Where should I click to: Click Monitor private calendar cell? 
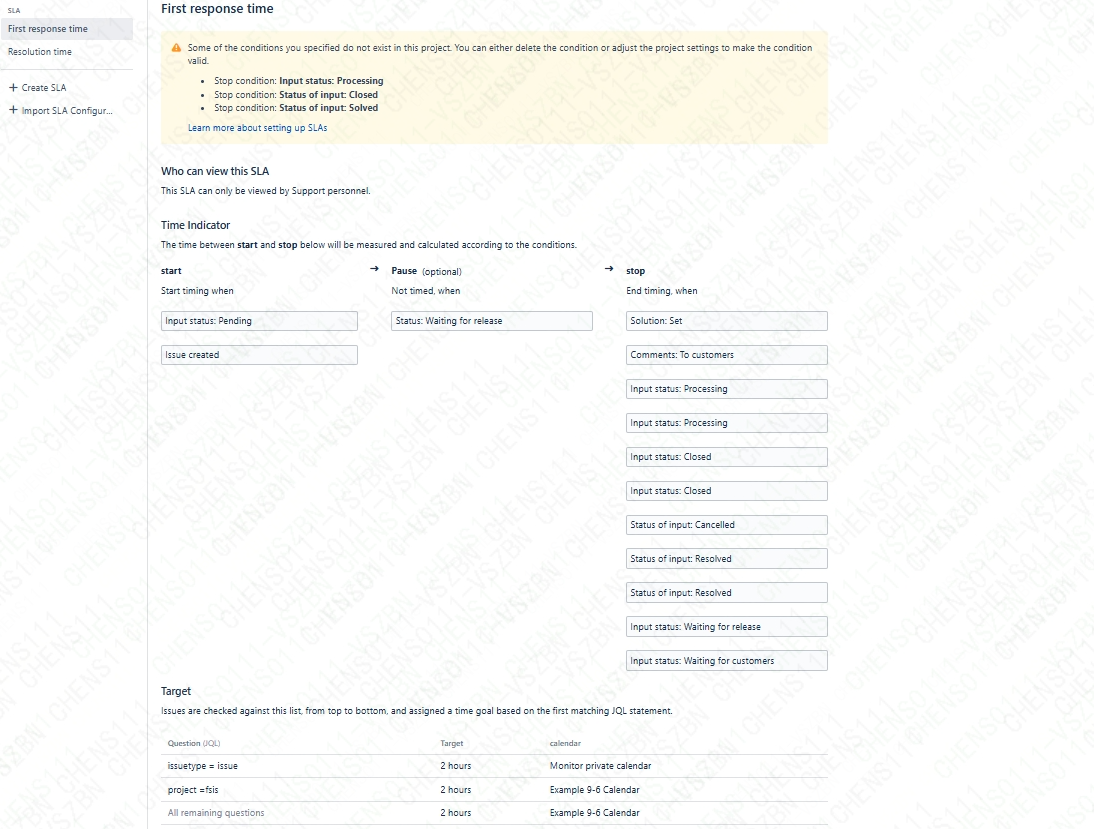600,766
